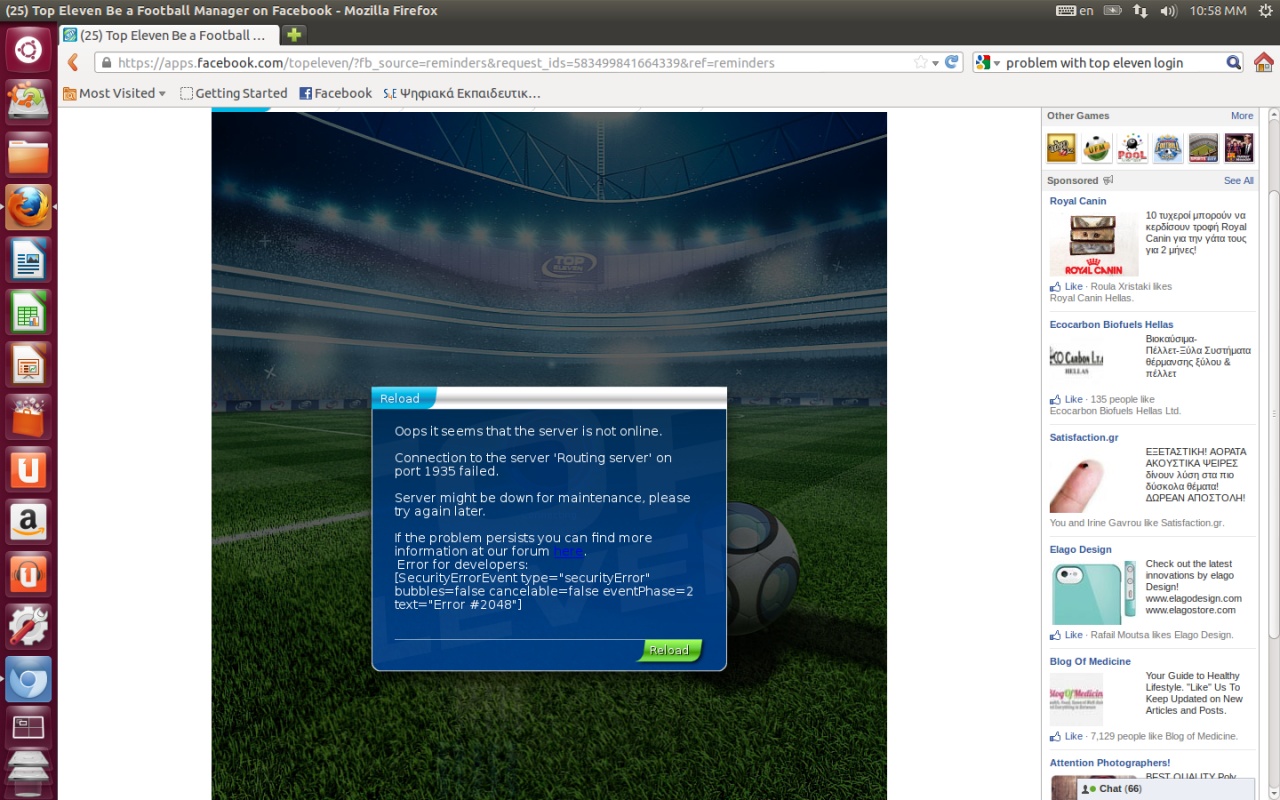Viewport: 1280px width, 800px height.
Task: Open Amazon launcher icon
Action: 28,522
